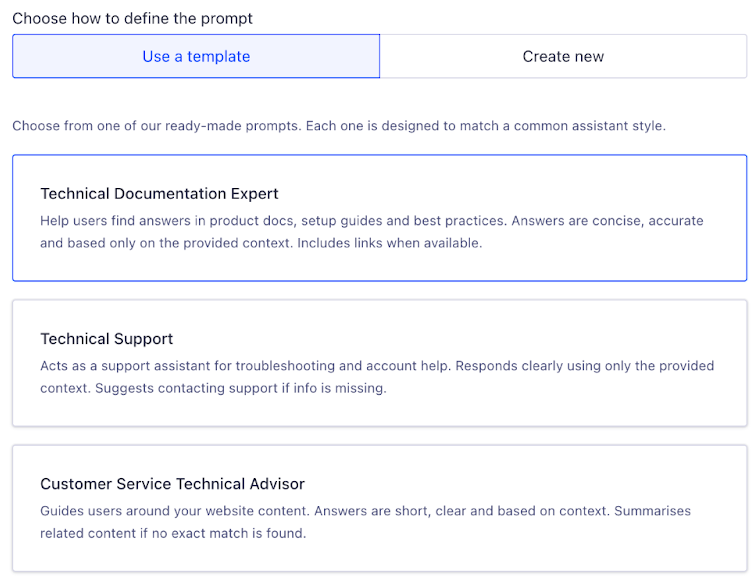Switch to the "Use a template" tab
755x582 pixels.
pyautogui.click(x=196, y=56)
